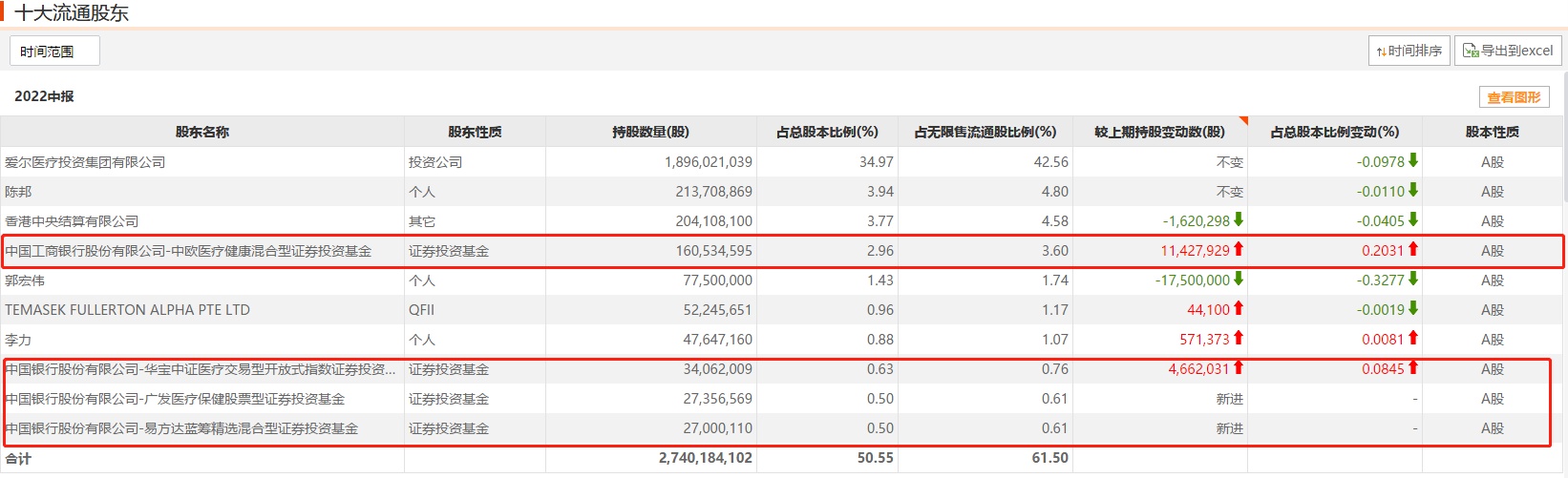Click the red up arrow beside 11,427,929
This screenshot has width=1568, height=478.
pyautogui.click(x=1239, y=249)
